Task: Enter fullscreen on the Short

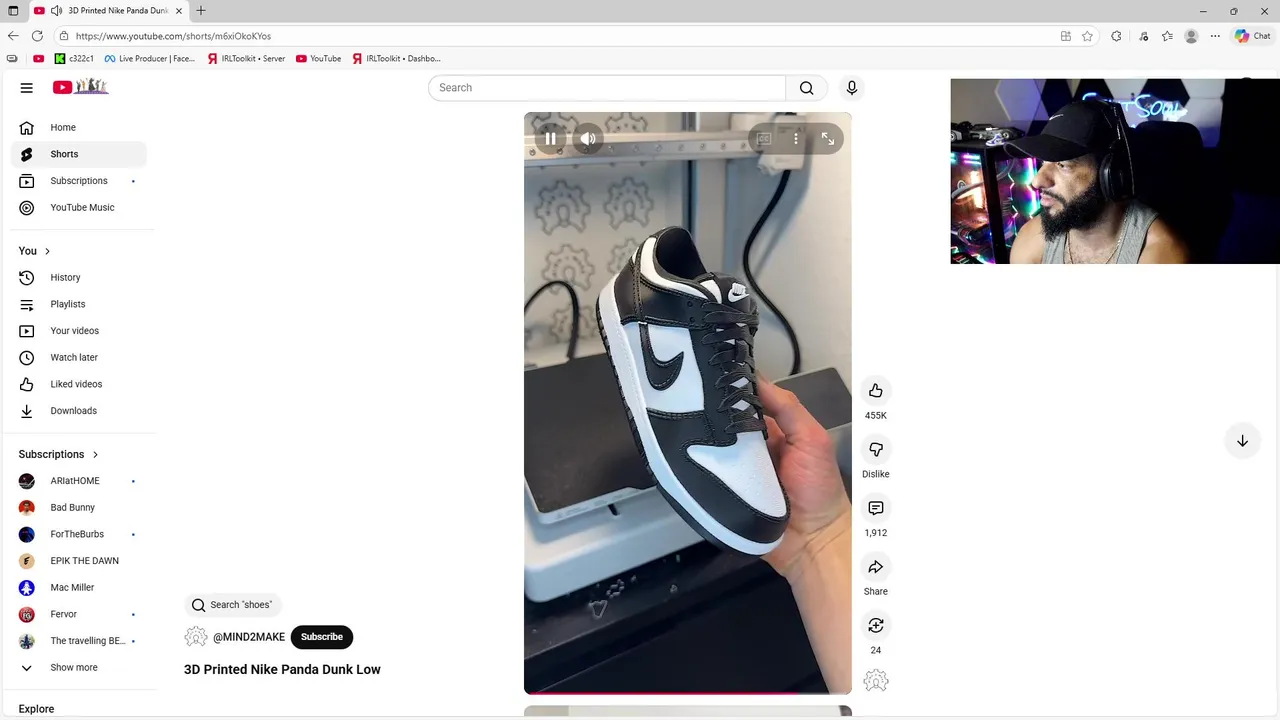Action: tap(828, 139)
